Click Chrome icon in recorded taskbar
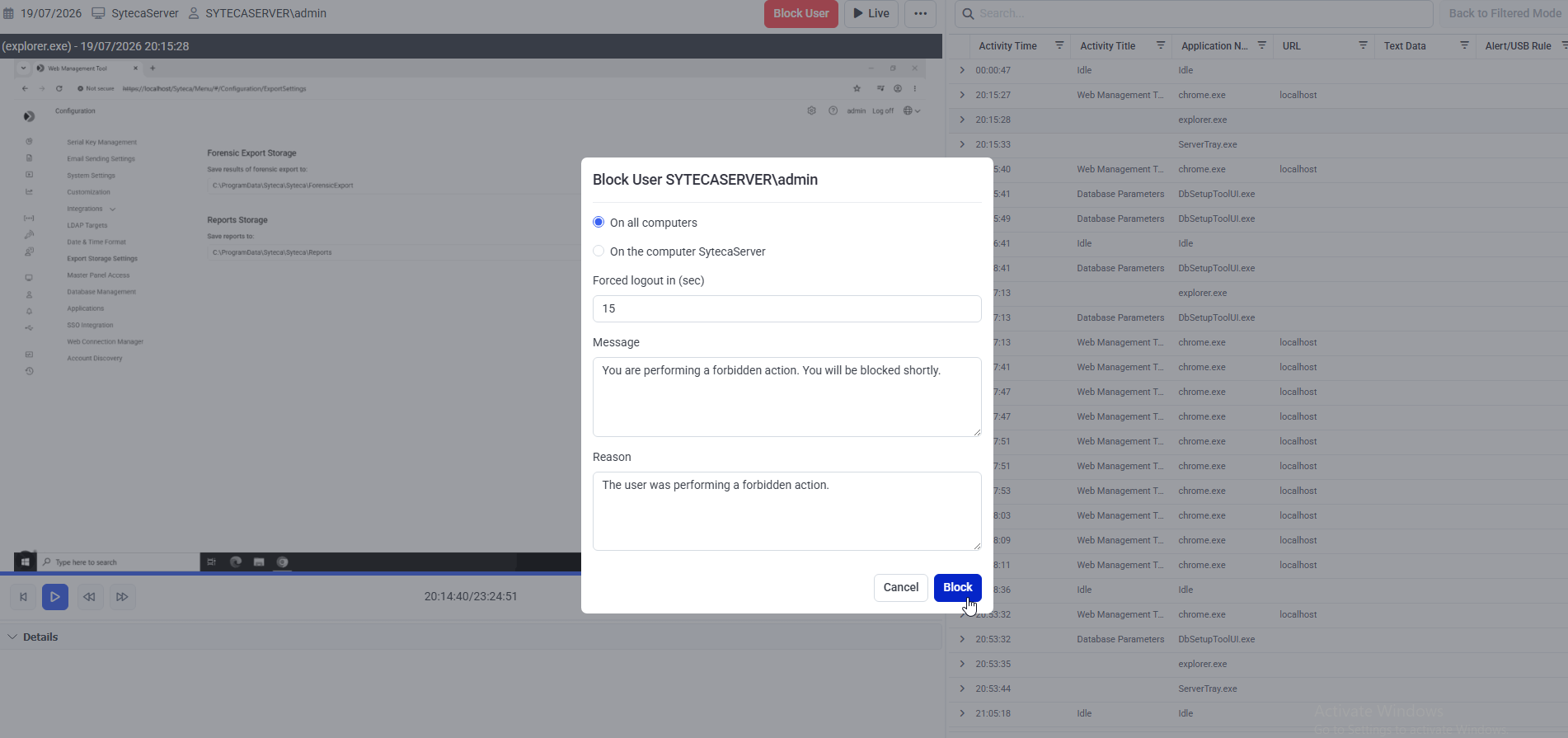This screenshot has width=1568, height=738. pyautogui.click(x=283, y=562)
